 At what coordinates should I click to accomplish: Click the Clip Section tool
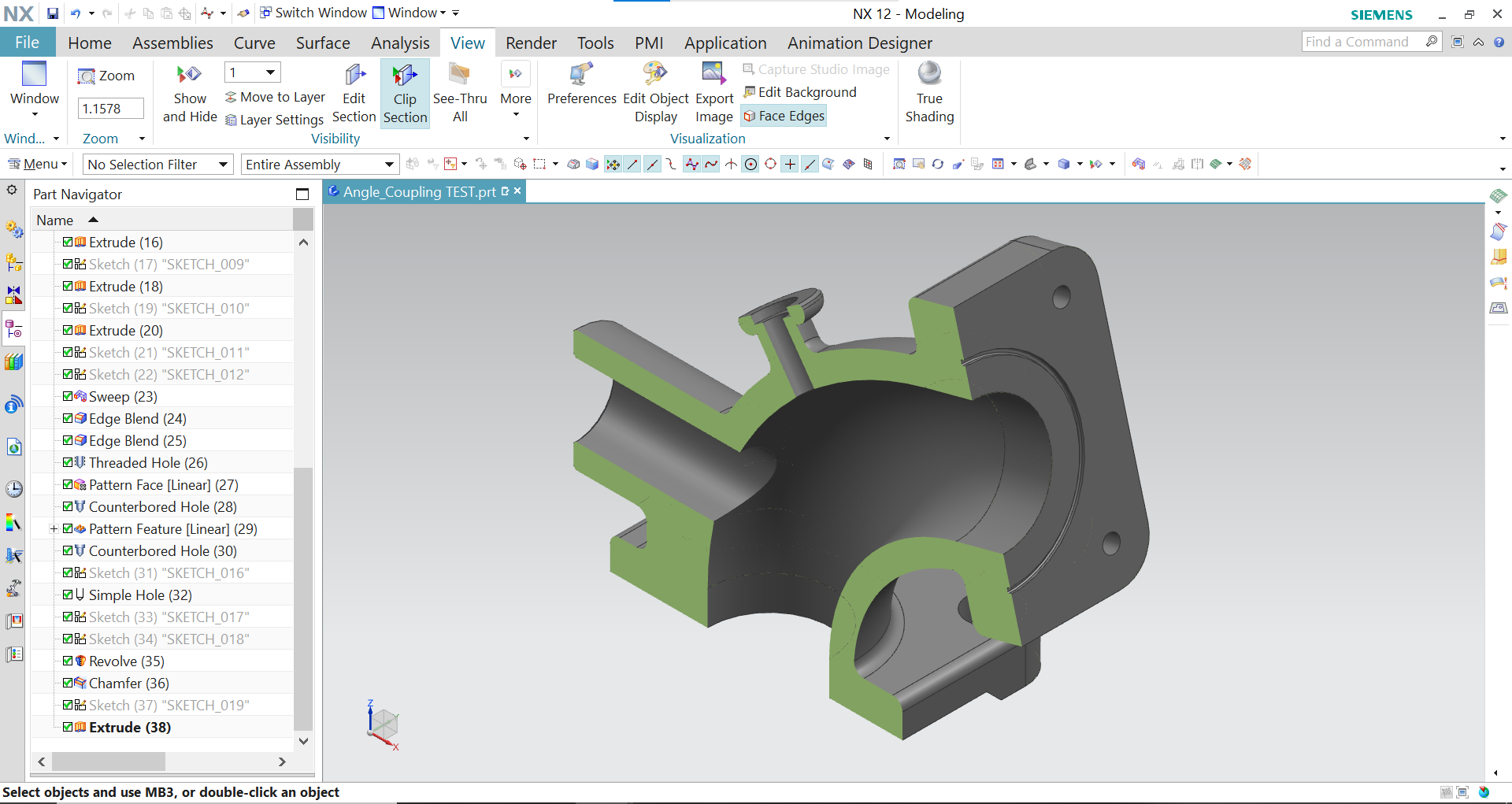[x=405, y=93]
